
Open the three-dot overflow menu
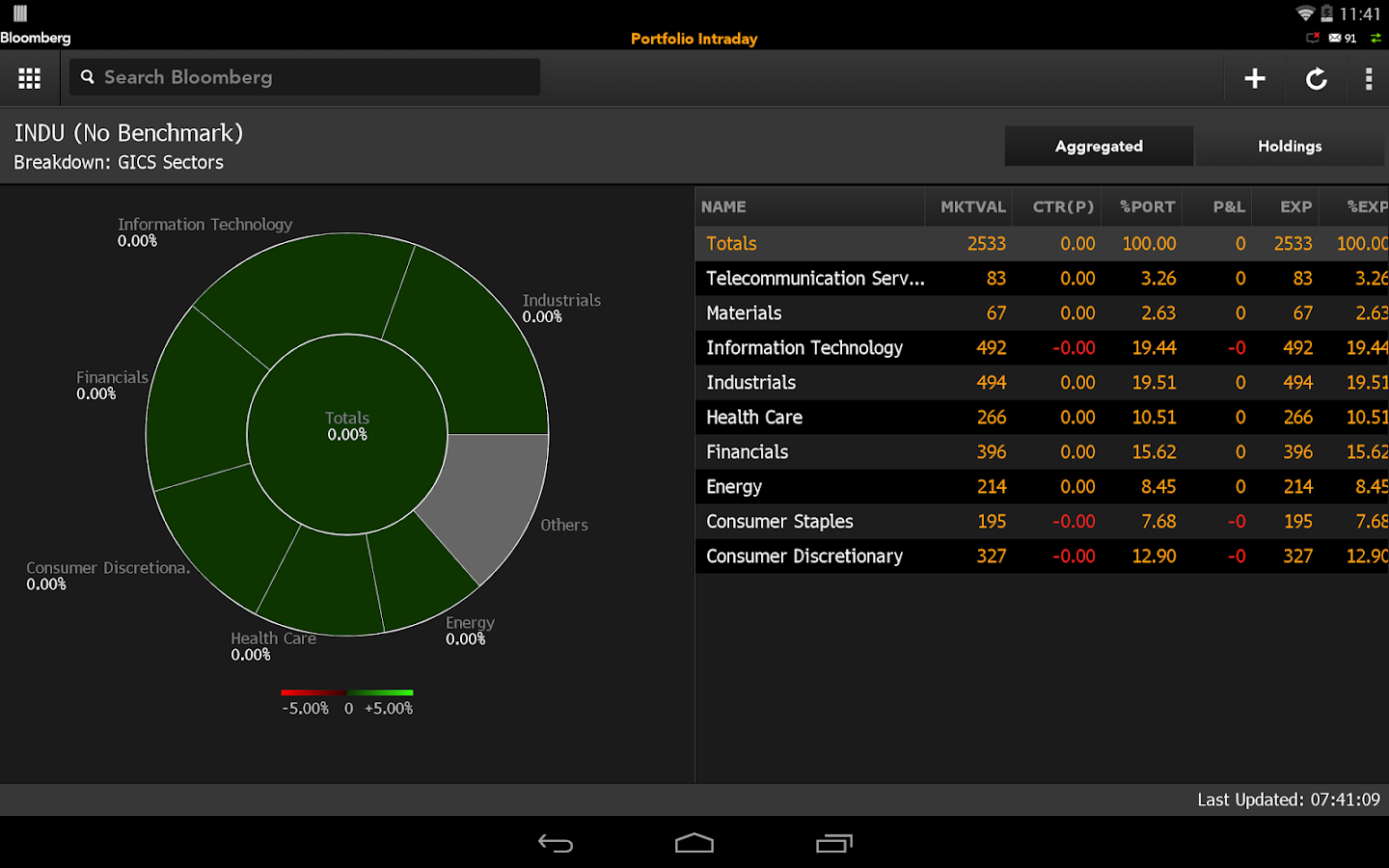(x=1369, y=78)
